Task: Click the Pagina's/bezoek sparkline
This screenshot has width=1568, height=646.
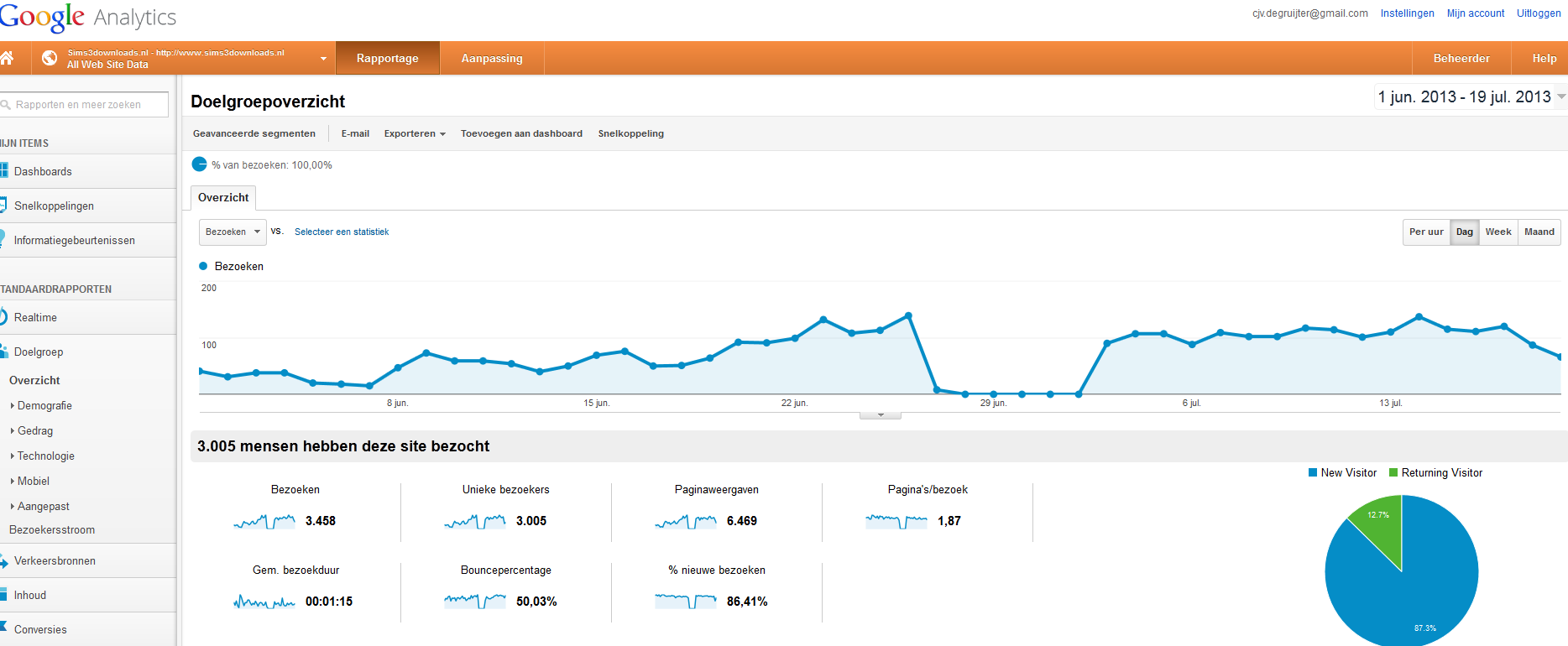Action: point(896,521)
